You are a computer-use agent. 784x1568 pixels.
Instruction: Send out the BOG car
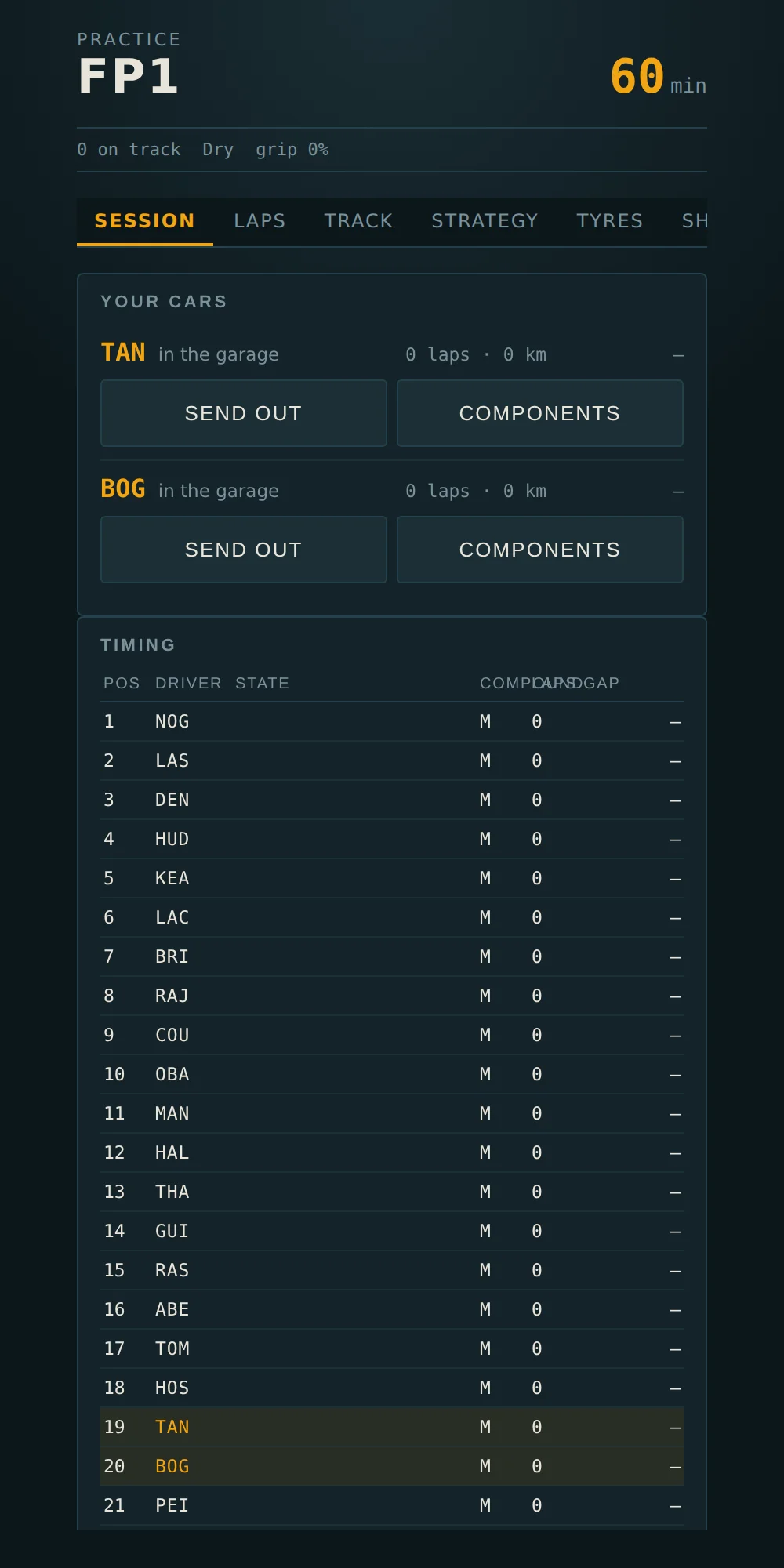[244, 550]
